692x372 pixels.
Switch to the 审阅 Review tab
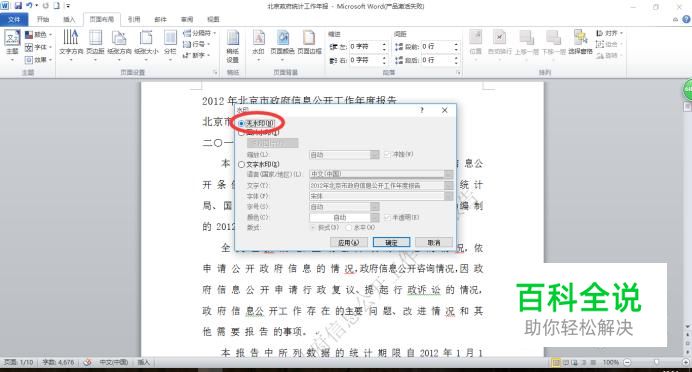click(x=187, y=19)
